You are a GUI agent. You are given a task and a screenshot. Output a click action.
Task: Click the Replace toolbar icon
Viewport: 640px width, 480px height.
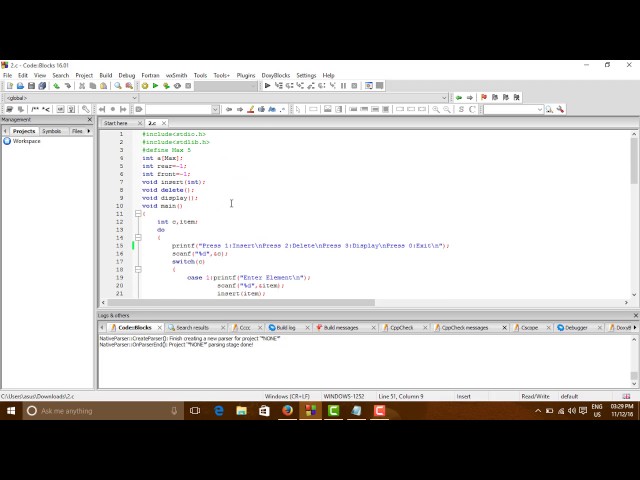click(129, 86)
